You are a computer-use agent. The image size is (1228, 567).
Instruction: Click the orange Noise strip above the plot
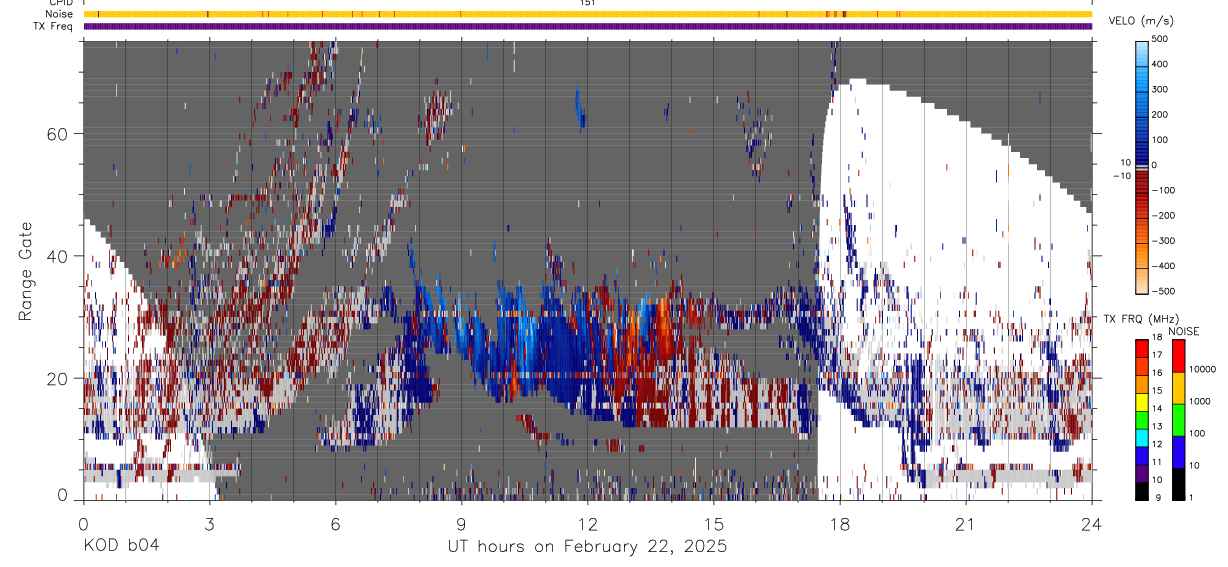tap(588, 14)
